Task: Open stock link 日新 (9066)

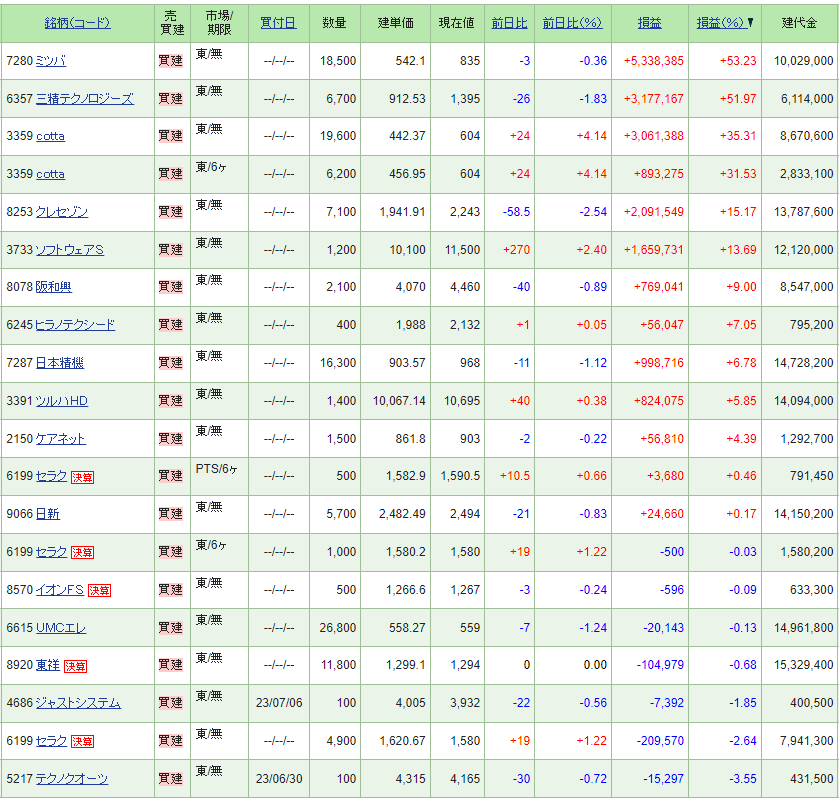Action: [48, 514]
